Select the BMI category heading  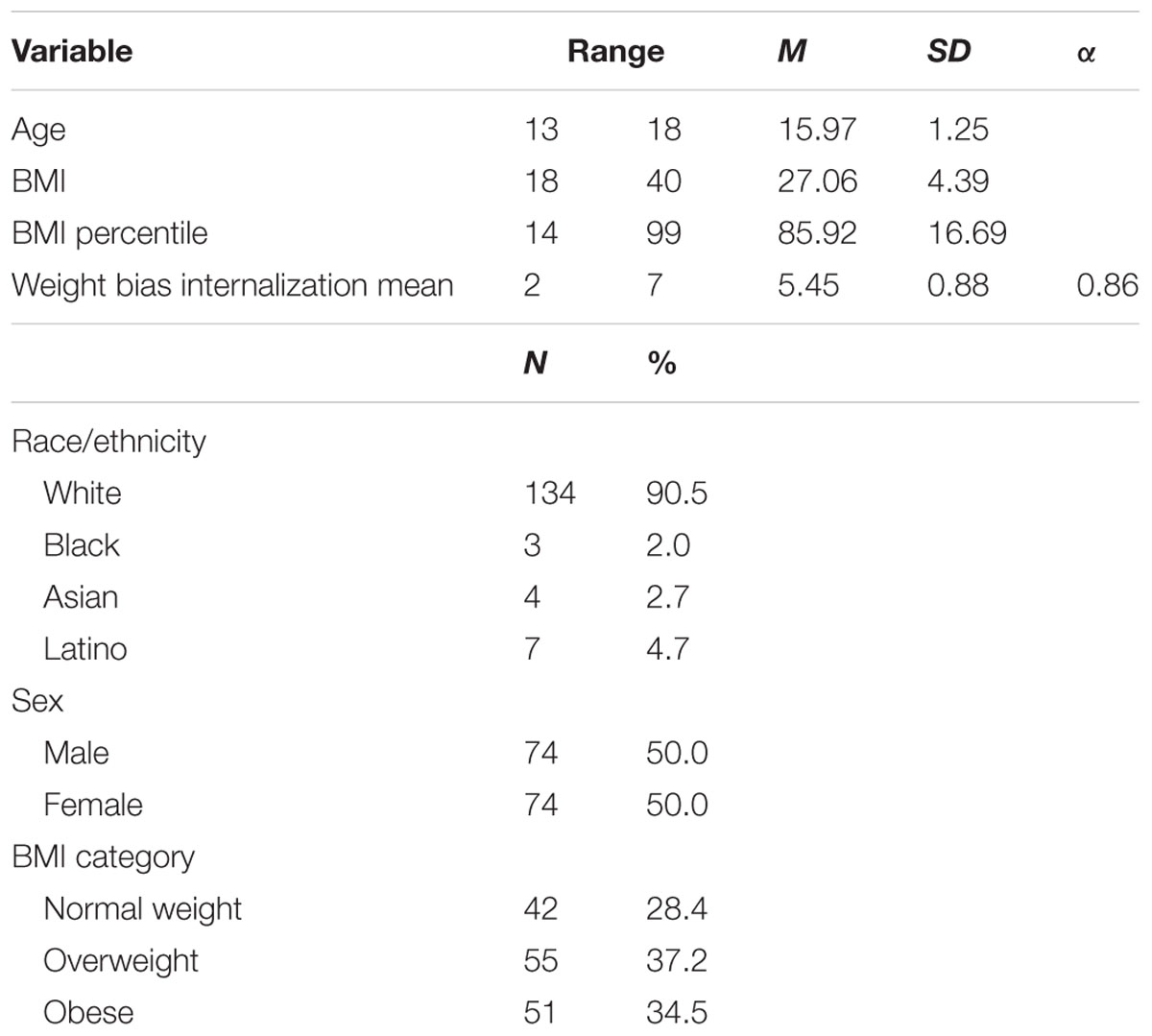pos(103,857)
